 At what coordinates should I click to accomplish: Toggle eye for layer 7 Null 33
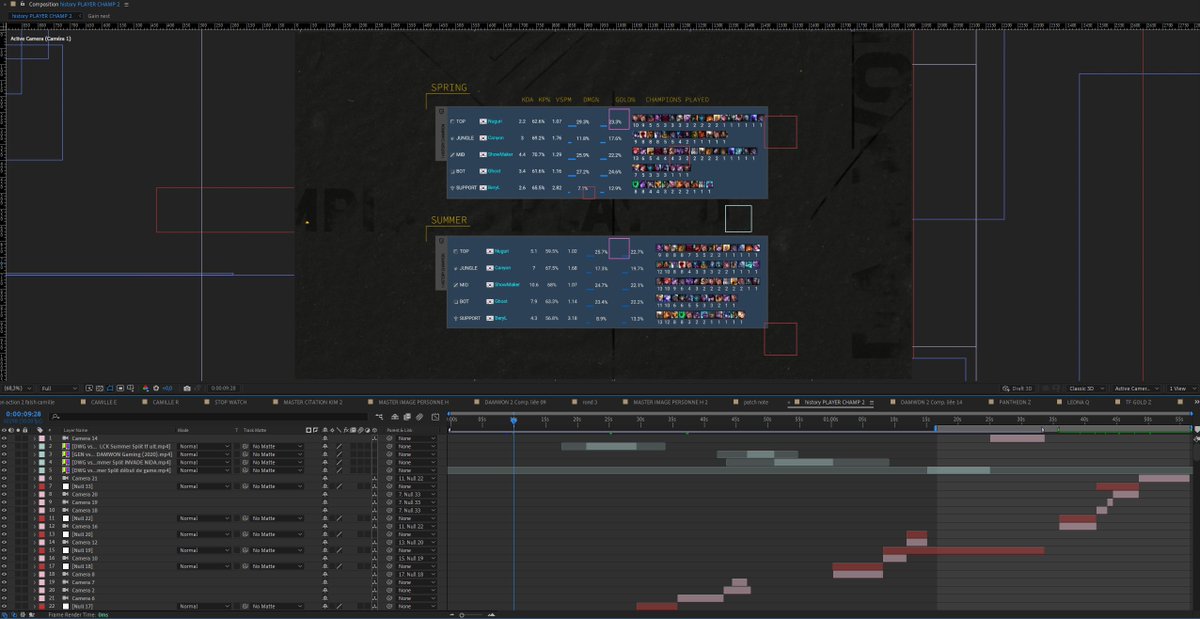tap(5, 486)
